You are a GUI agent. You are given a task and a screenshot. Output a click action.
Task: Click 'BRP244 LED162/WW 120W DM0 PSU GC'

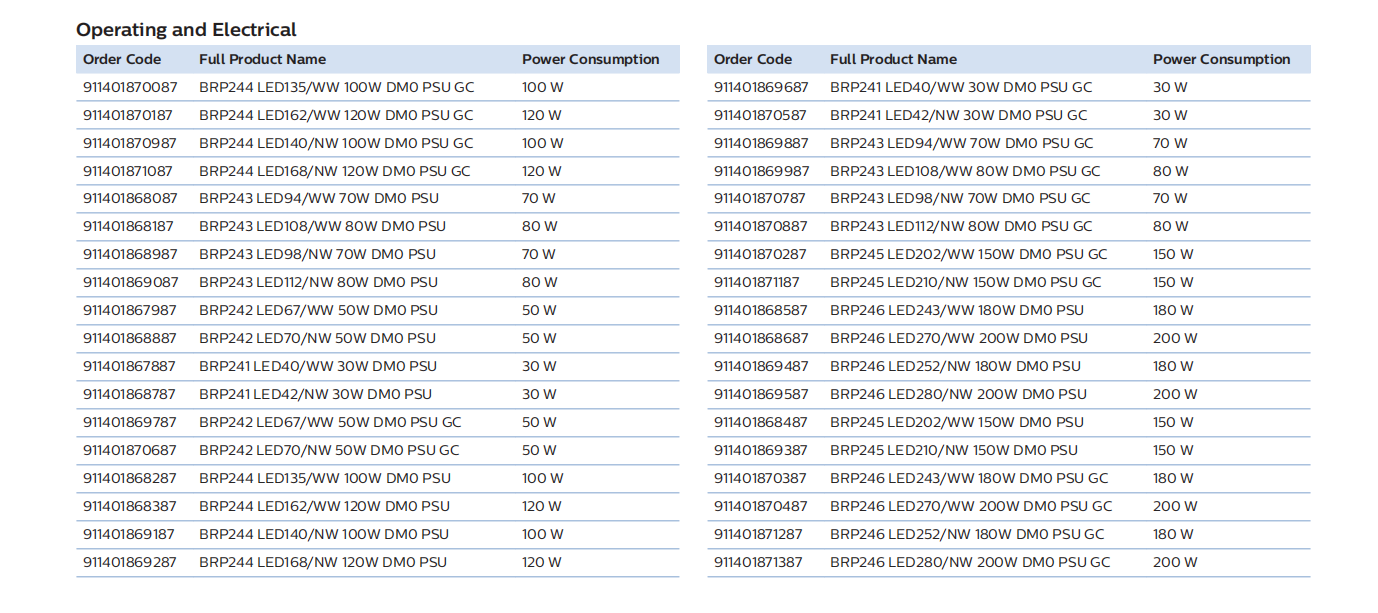[336, 115]
